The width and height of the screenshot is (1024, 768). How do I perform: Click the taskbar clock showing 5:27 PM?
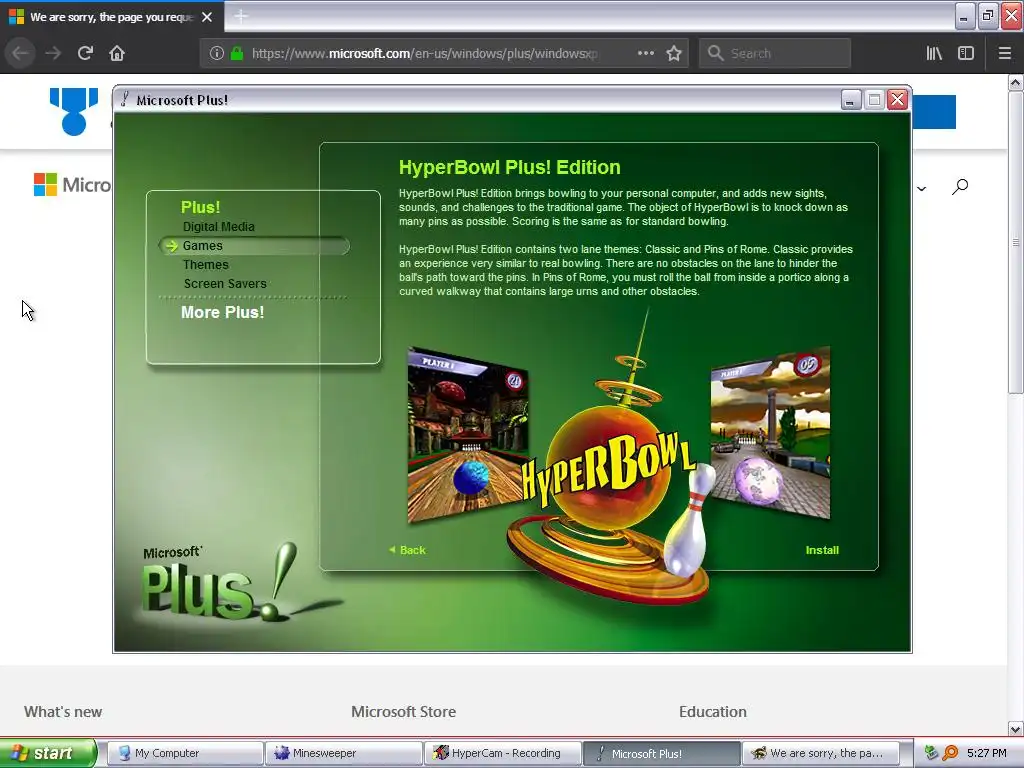click(x=987, y=753)
